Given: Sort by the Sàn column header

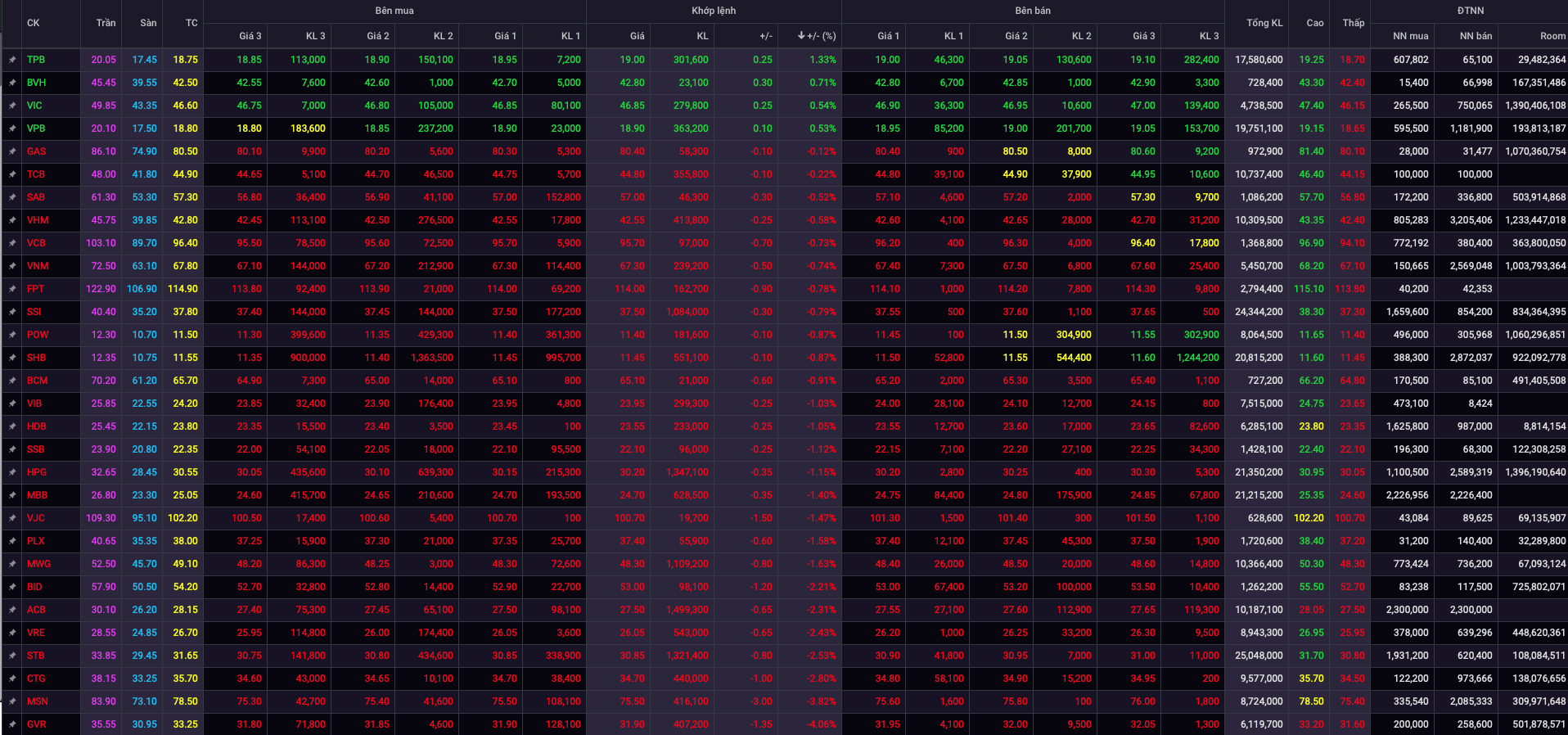Looking at the screenshot, I should pyautogui.click(x=148, y=23).
